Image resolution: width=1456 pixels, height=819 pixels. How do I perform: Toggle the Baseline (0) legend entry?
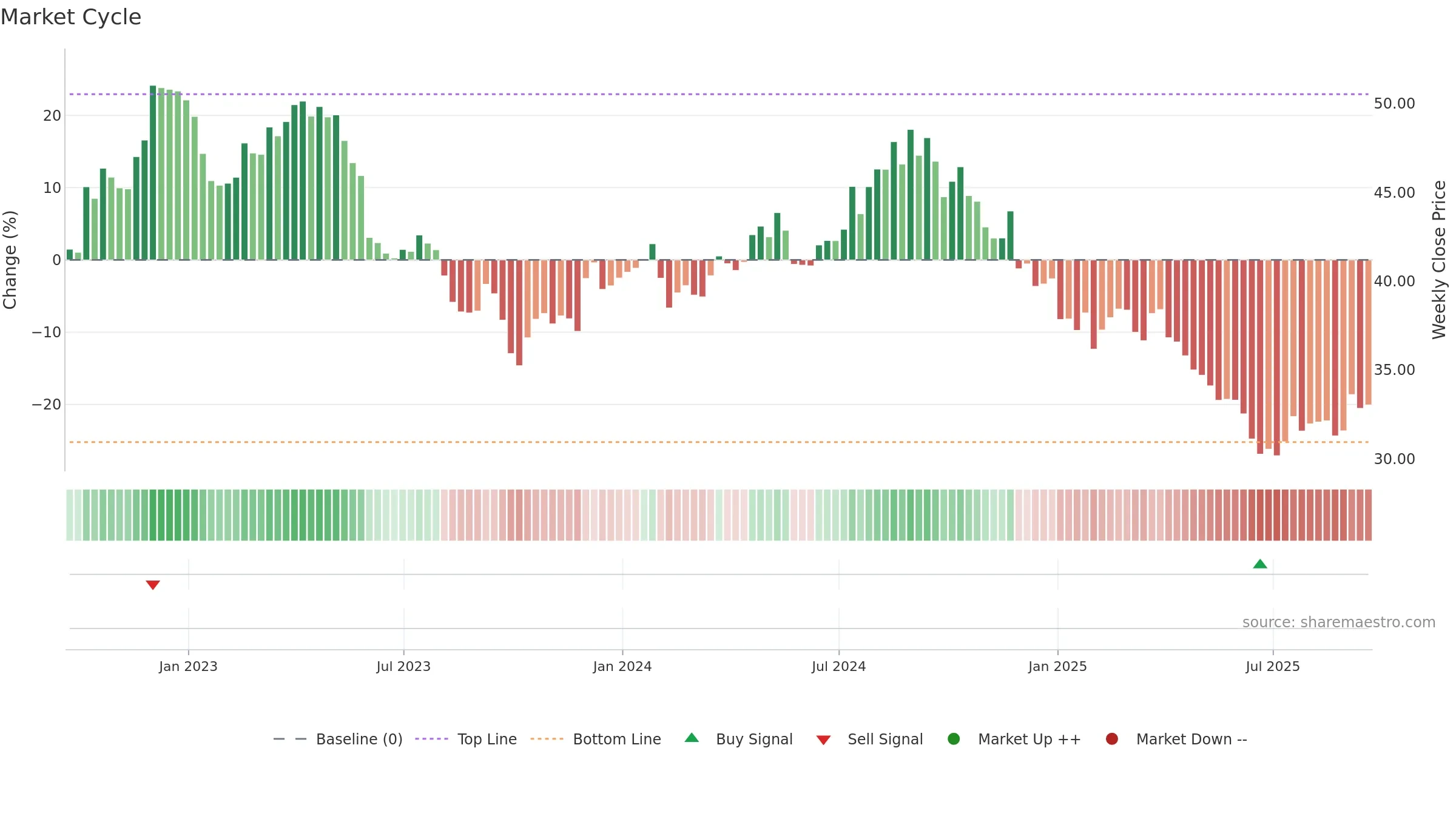pyautogui.click(x=338, y=739)
